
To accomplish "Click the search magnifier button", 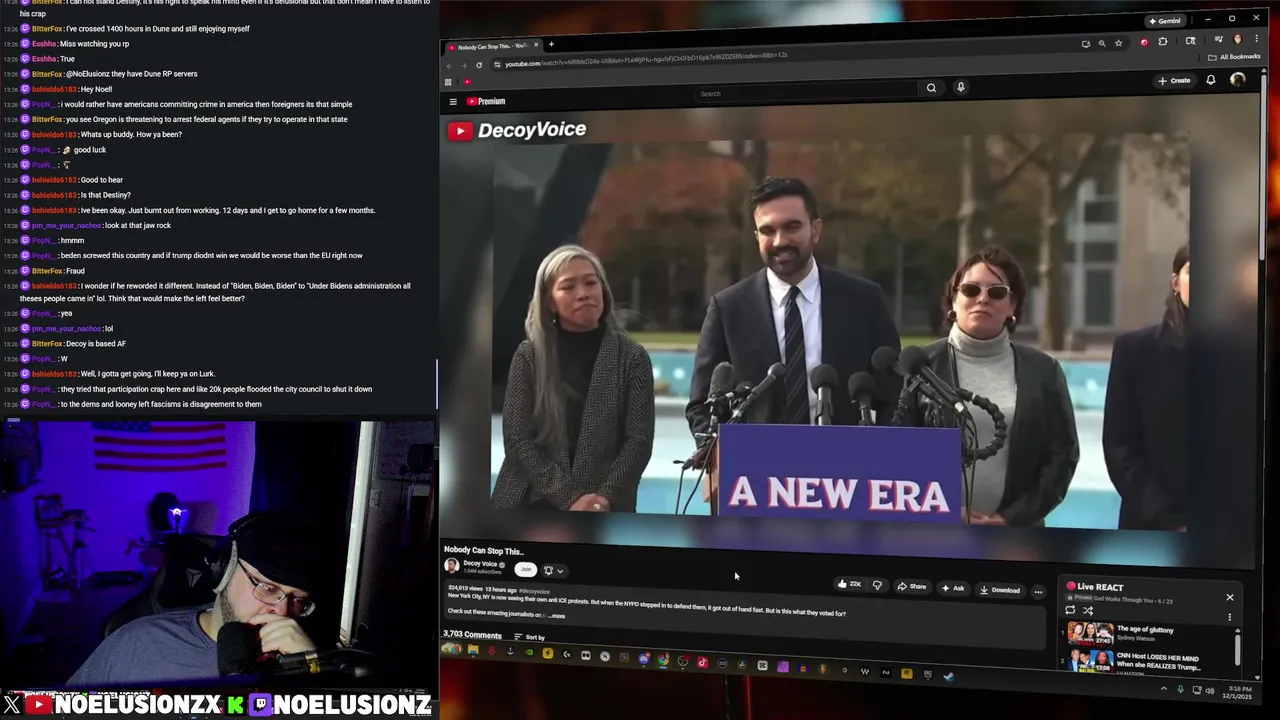I will pyautogui.click(x=931, y=88).
